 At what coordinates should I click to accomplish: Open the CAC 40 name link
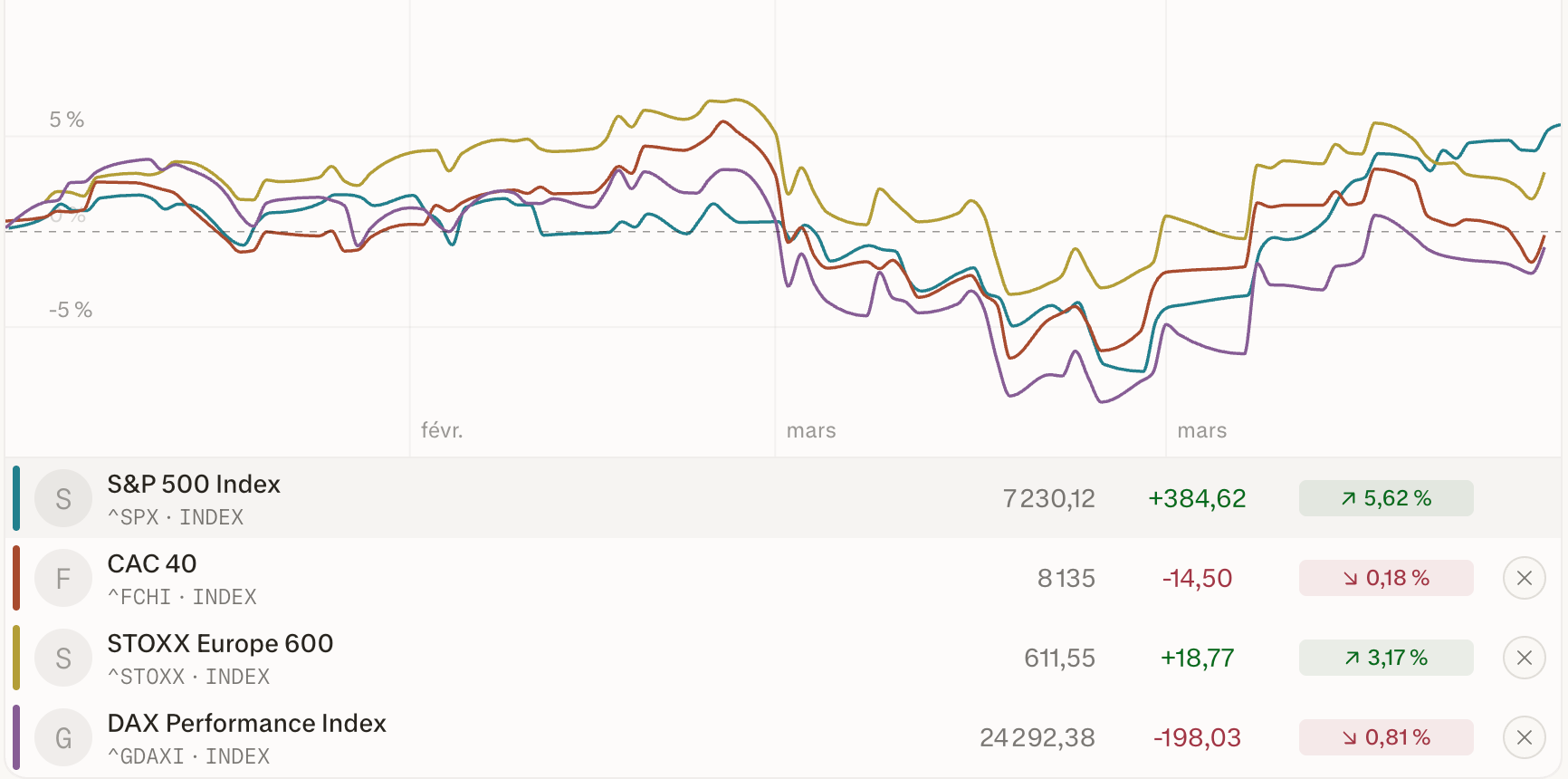tap(152, 563)
